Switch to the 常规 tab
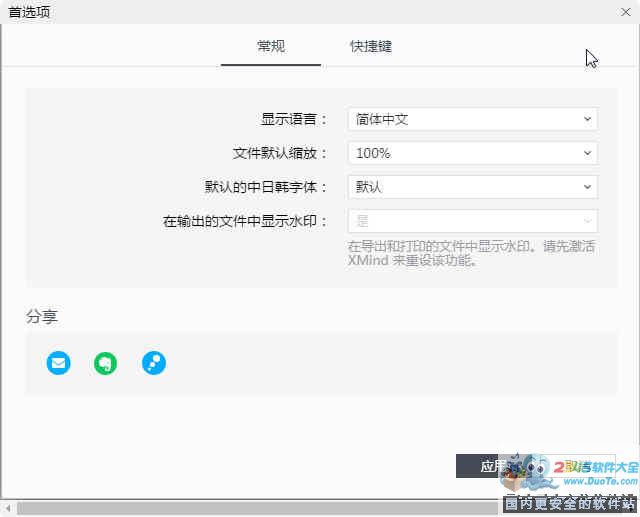Viewport: 640px width, 517px height. 271,47
